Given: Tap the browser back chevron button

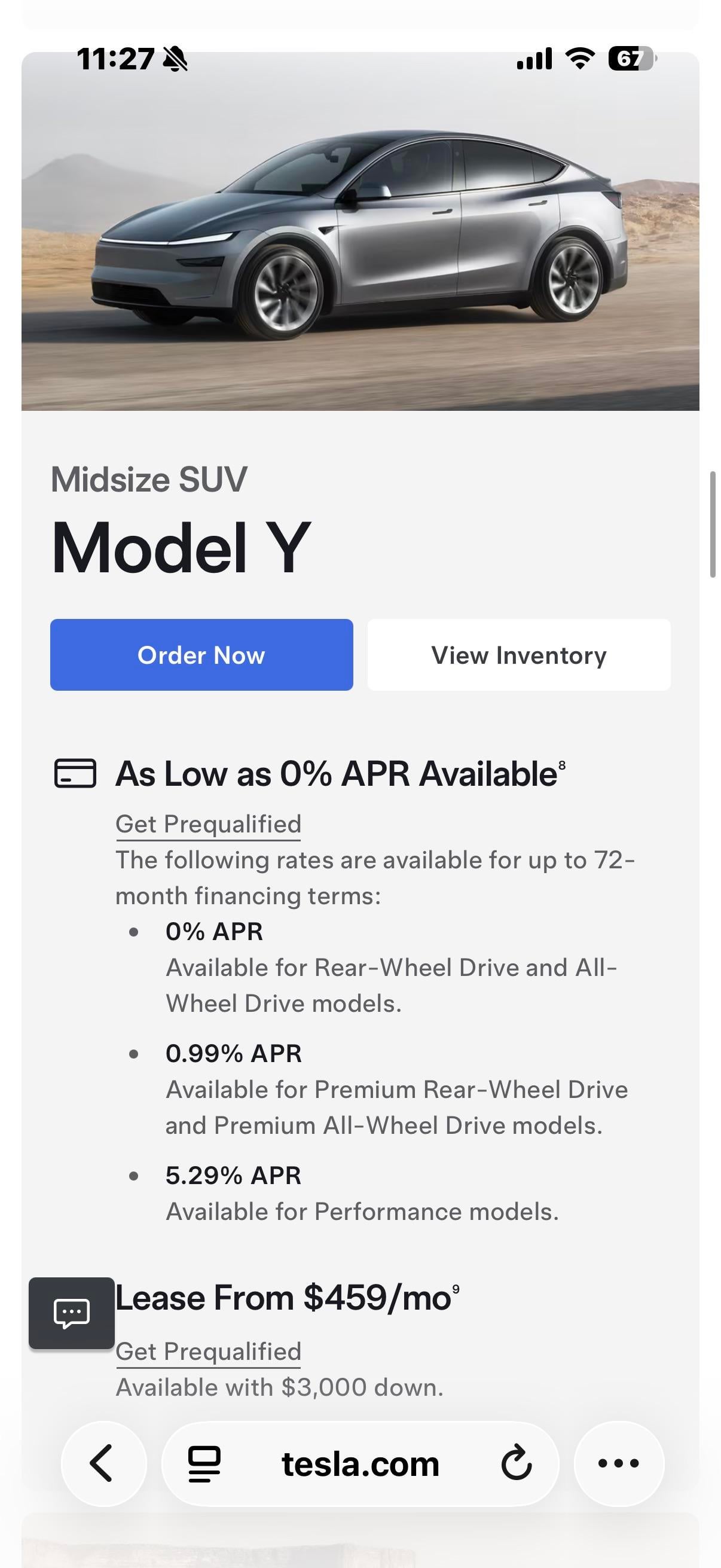Looking at the screenshot, I should 102,1463.
